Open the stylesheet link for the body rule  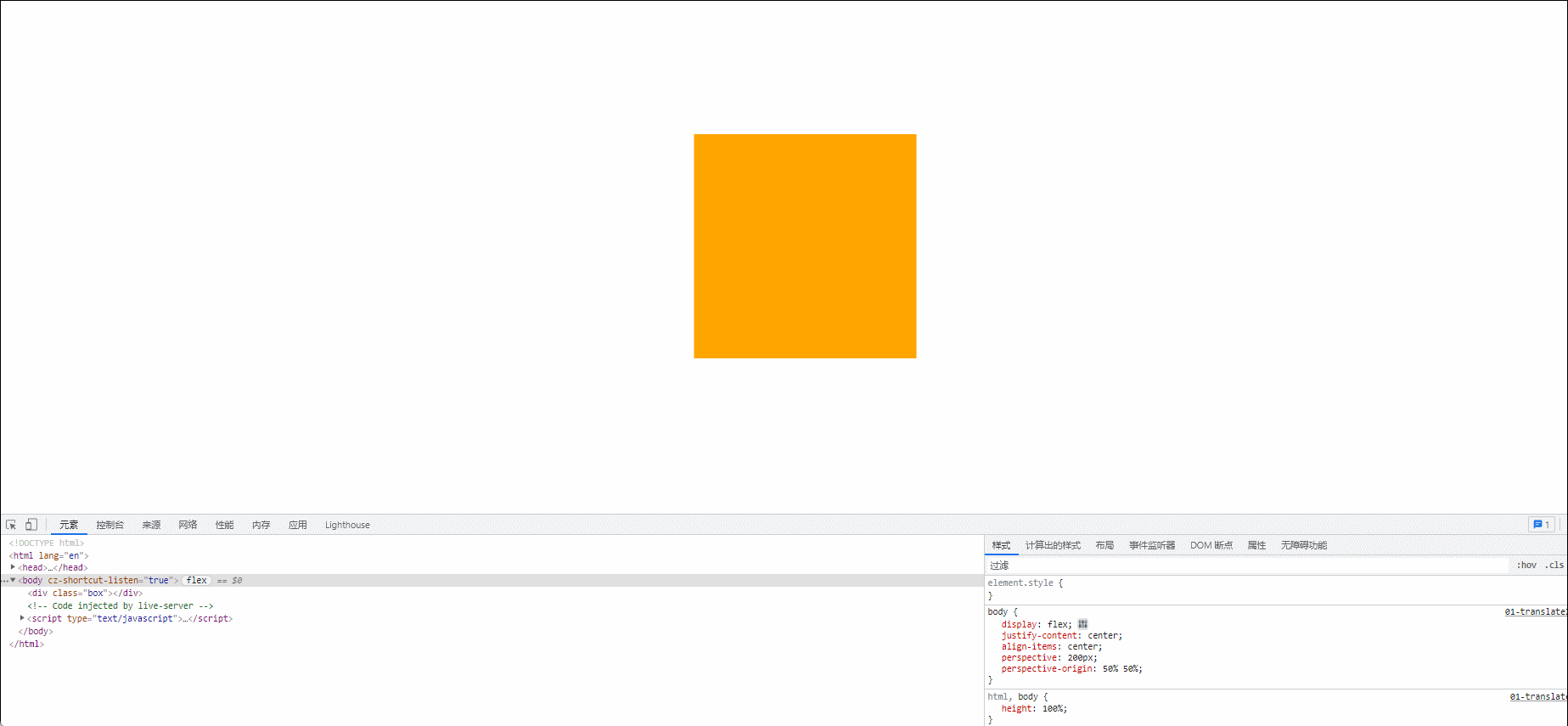(x=1536, y=611)
